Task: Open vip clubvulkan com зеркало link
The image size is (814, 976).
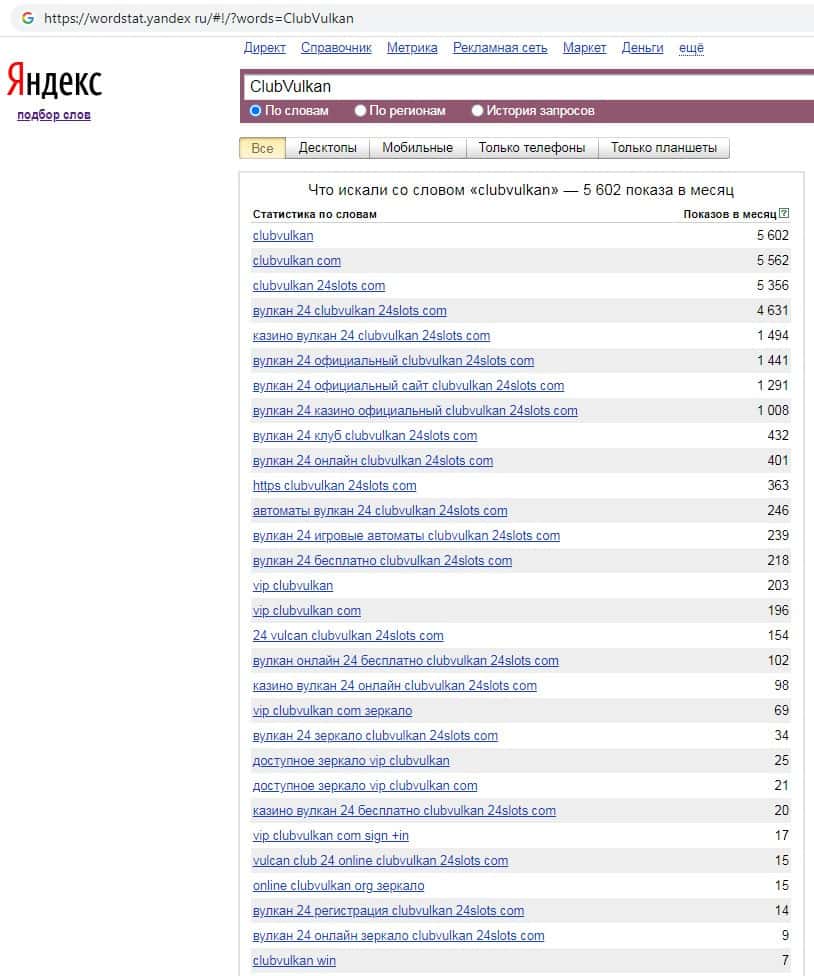Action: point(332,710)
